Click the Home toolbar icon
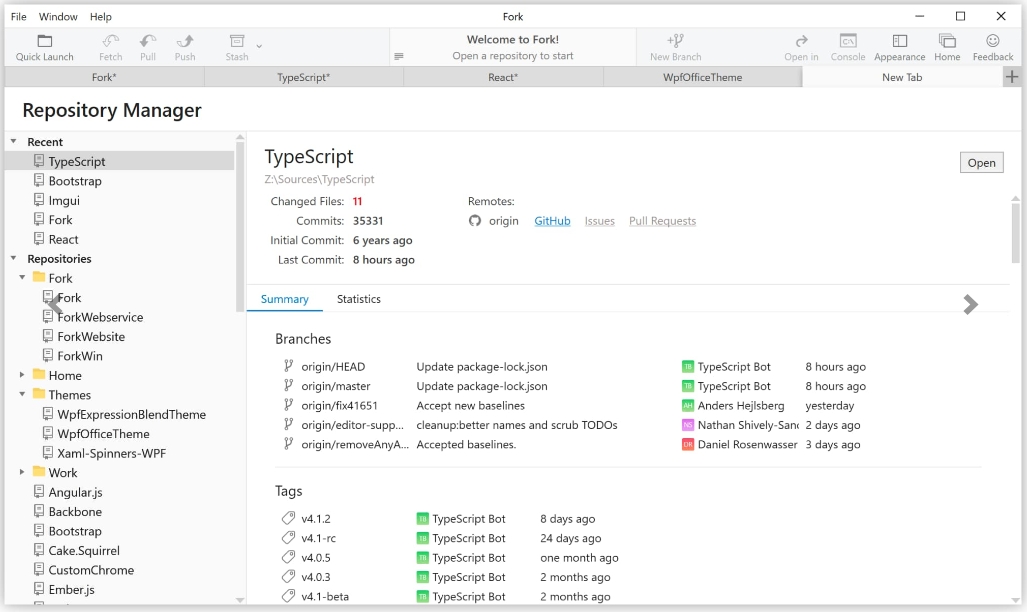The image size is (1027, 612). point(947,41)
